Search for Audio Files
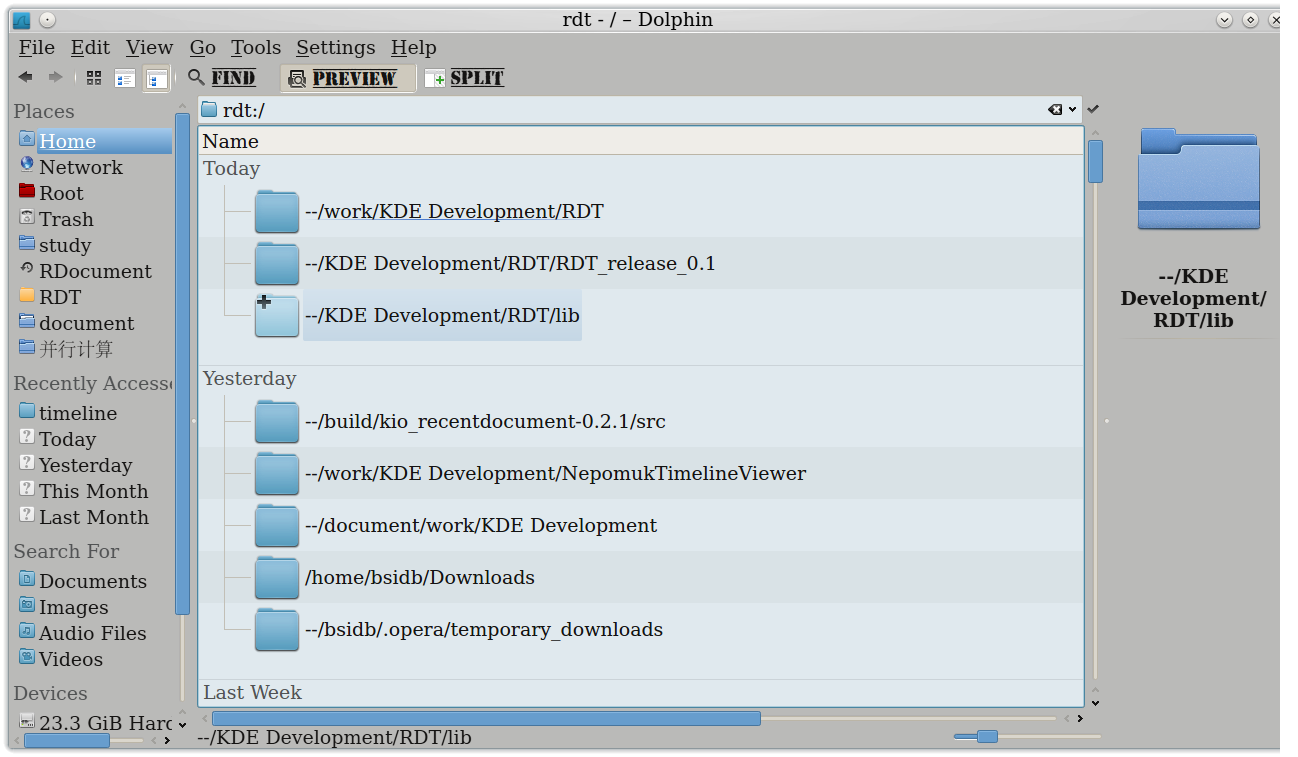This screenshot has width=1298, height=757. point(94,633)
